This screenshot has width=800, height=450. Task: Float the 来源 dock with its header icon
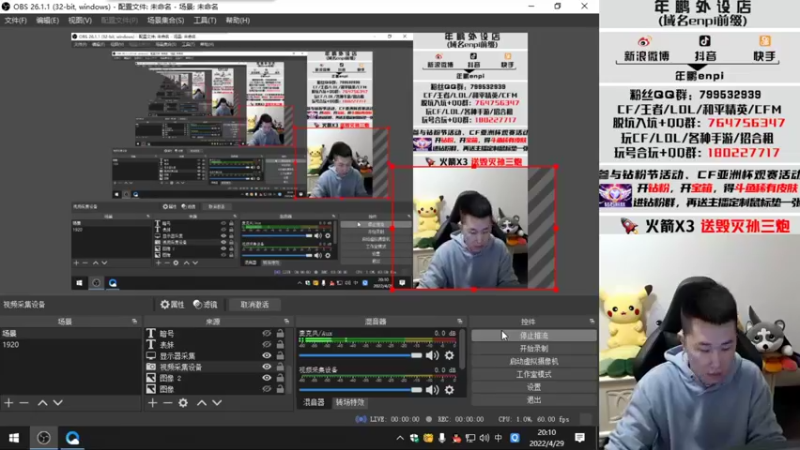pos(287,321)
